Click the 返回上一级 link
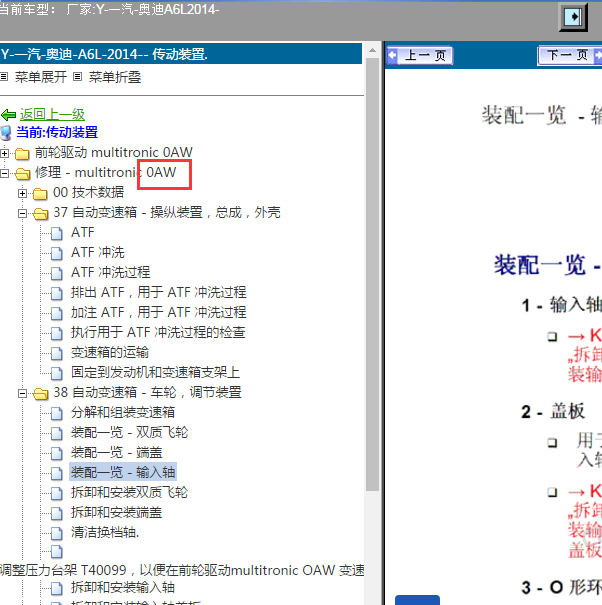 click(x=52, y=114)
